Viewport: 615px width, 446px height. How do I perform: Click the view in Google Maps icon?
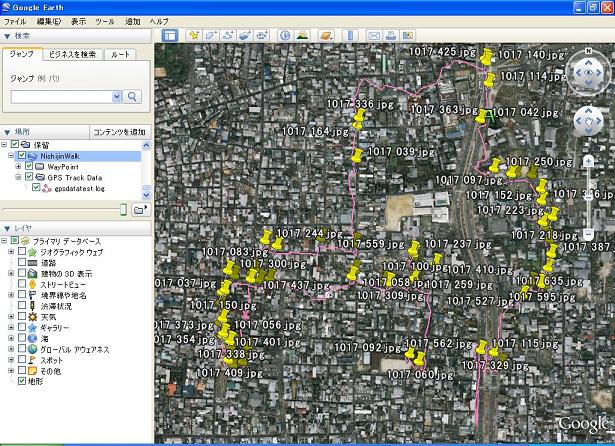tap(408, 36)
